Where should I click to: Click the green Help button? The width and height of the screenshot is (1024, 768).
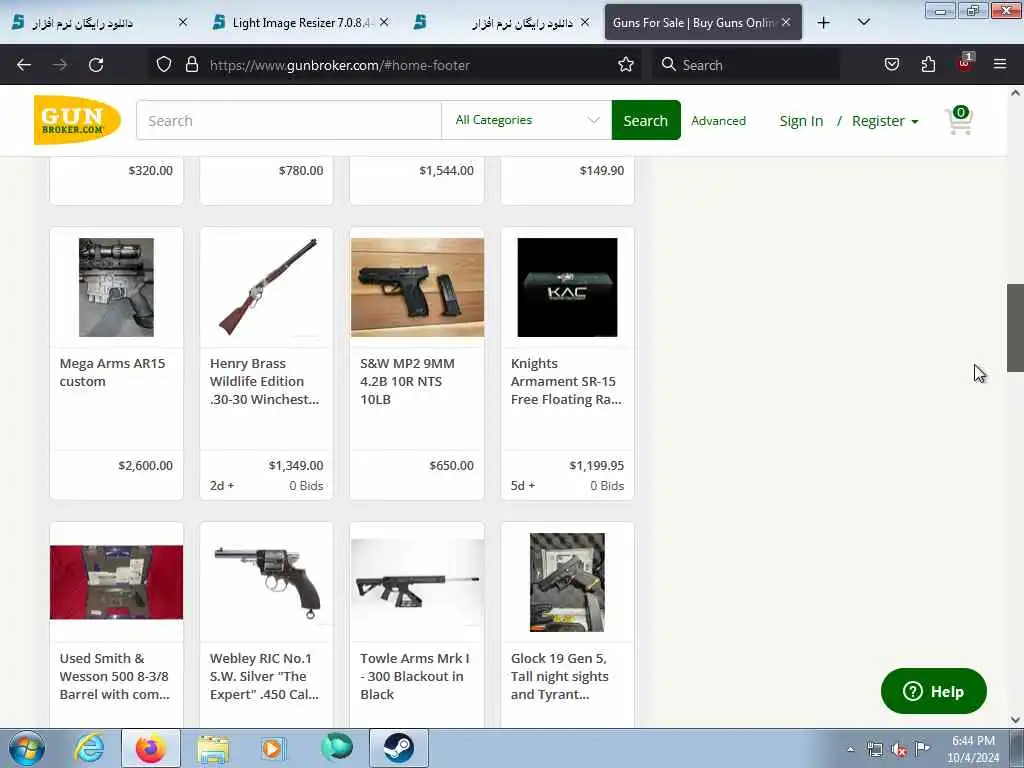(934, 691)
